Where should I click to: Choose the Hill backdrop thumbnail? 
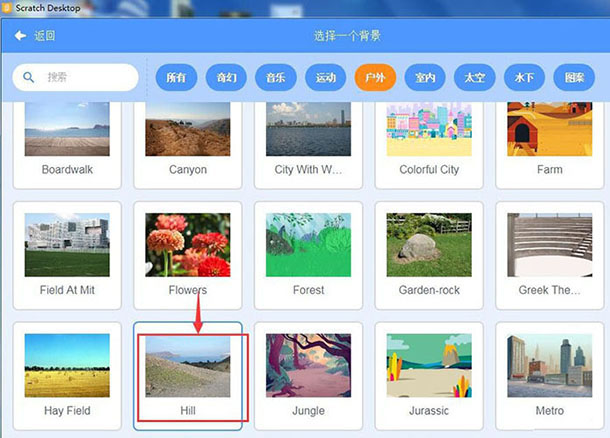[188, 366]
